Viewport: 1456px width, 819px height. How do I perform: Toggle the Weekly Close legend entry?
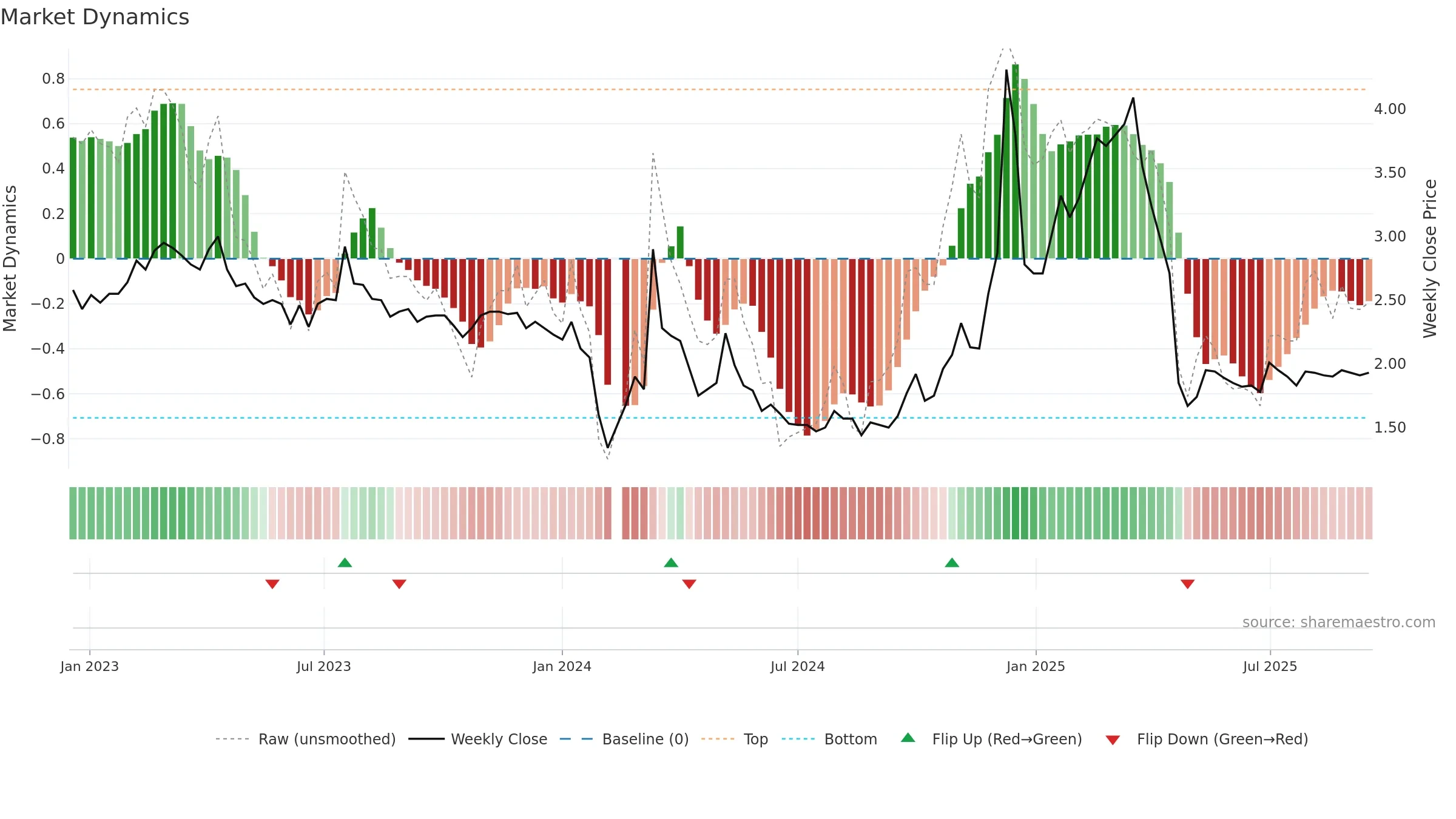499,739
